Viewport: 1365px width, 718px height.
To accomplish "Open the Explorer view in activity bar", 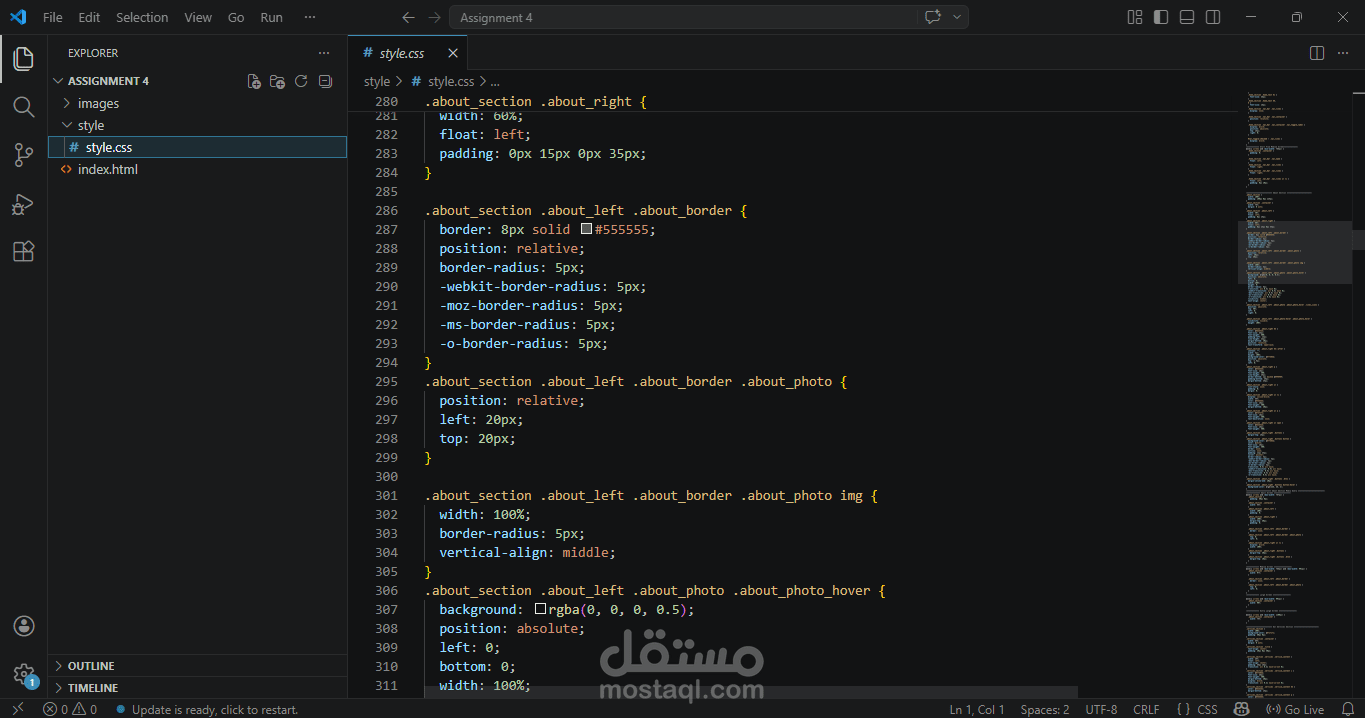I will (23, 59).
